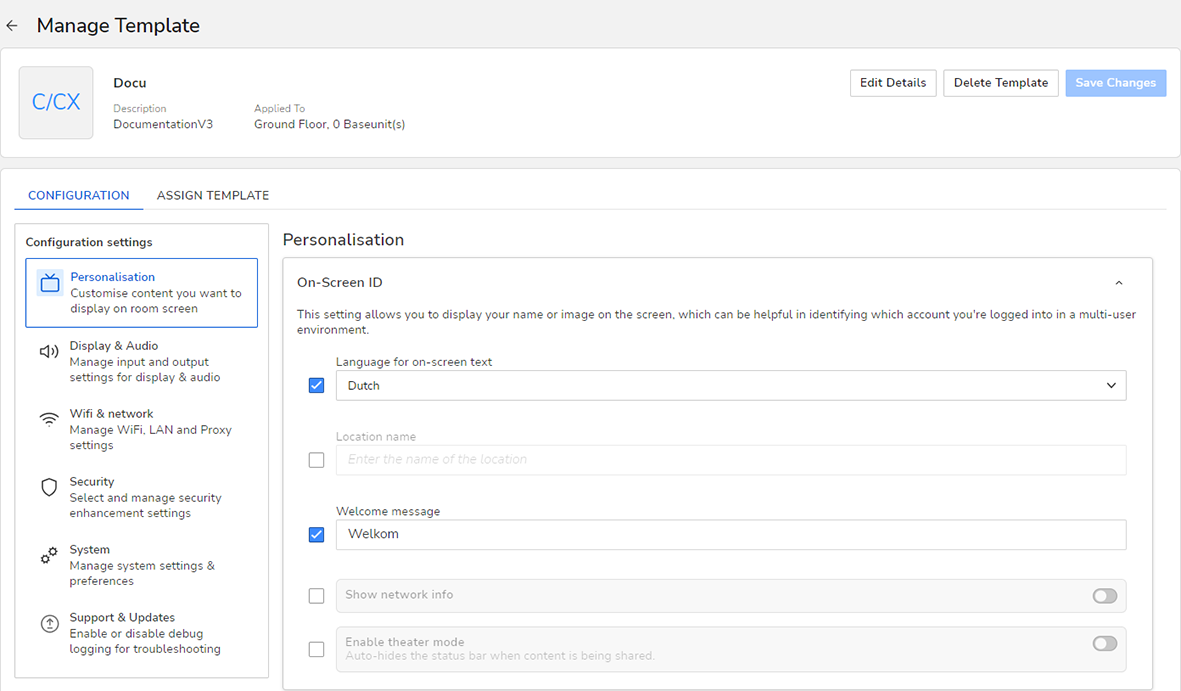Click the C/CX template logo tile
The height and width of the screenshot is (691, 1181).
coord(56,102)
